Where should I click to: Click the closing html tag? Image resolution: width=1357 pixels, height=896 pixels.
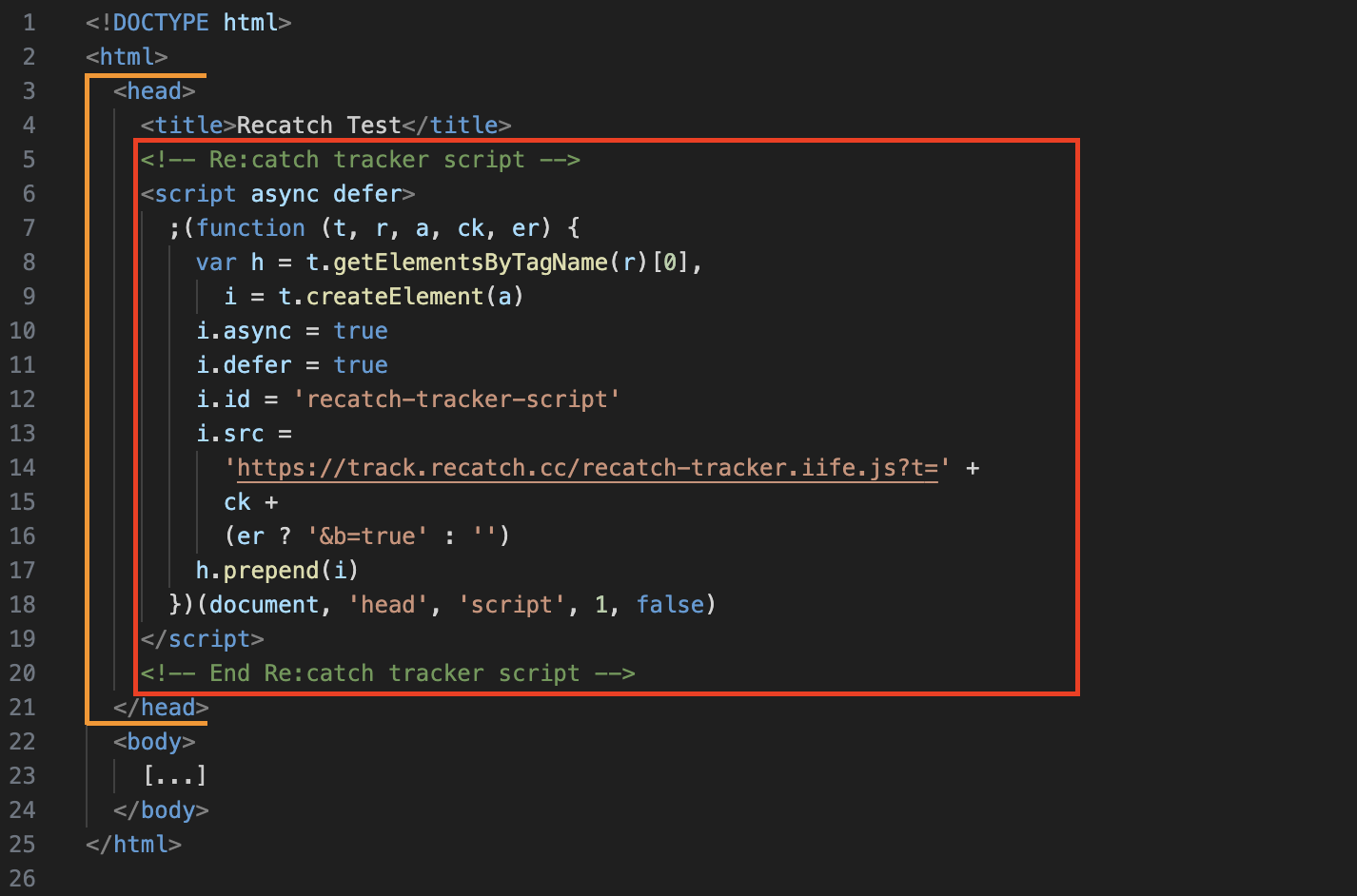(133, 845)
